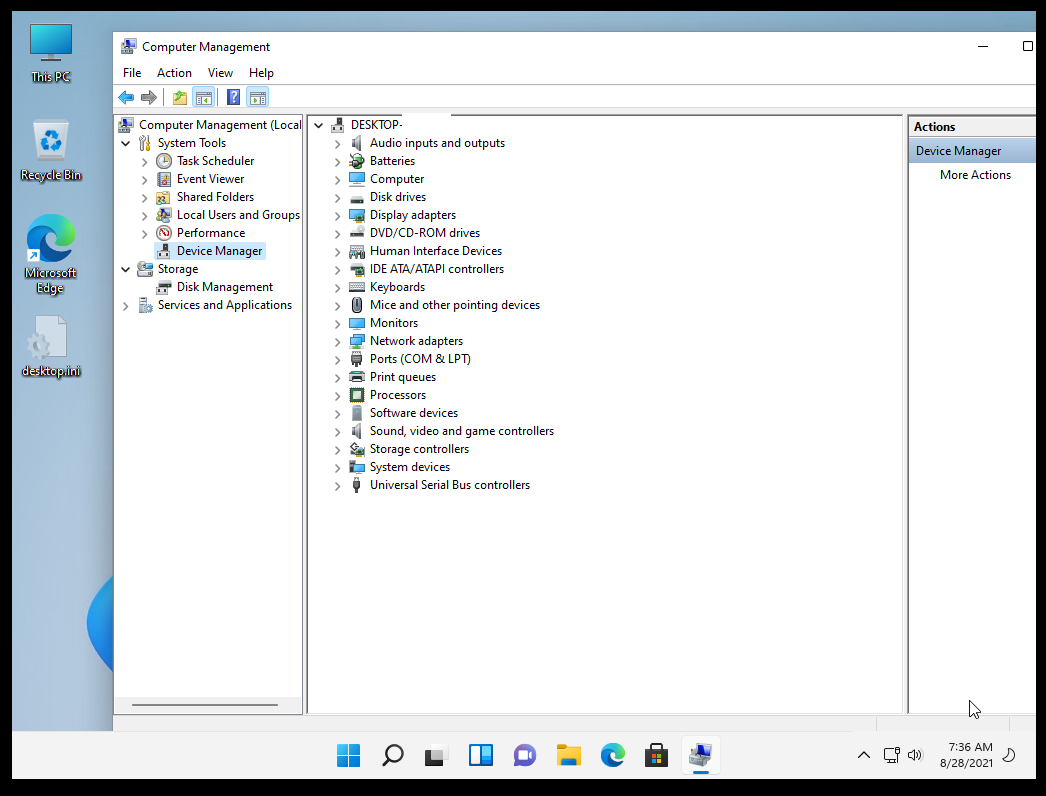
Task: Select the Microsoft Edge desktop shortcut
Action: tap(51, 254)
